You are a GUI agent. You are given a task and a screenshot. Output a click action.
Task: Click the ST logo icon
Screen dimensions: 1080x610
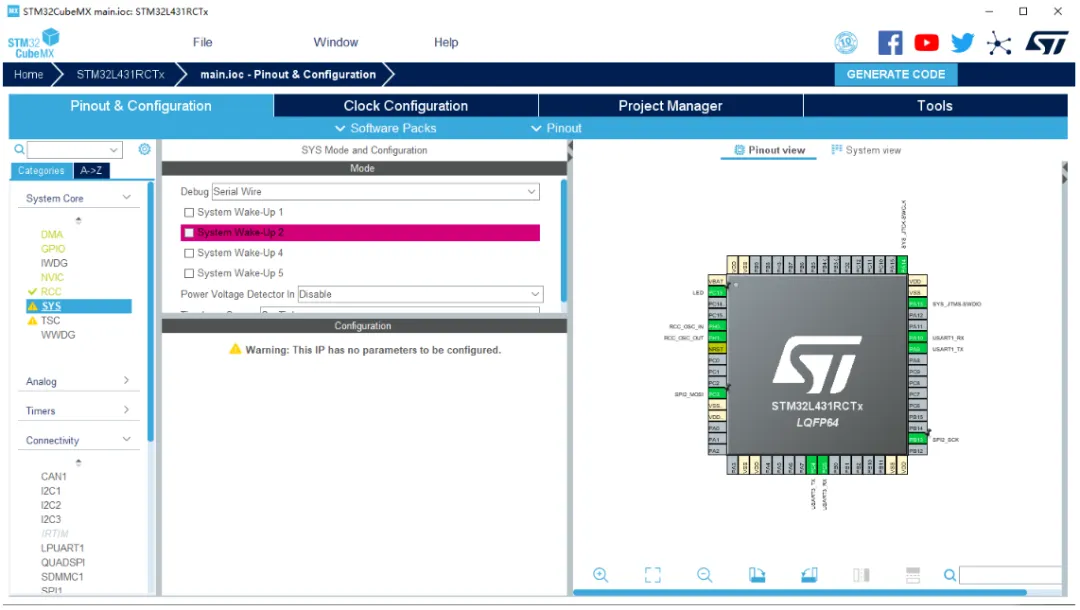pyautogui.click(x=1046, y=43)
